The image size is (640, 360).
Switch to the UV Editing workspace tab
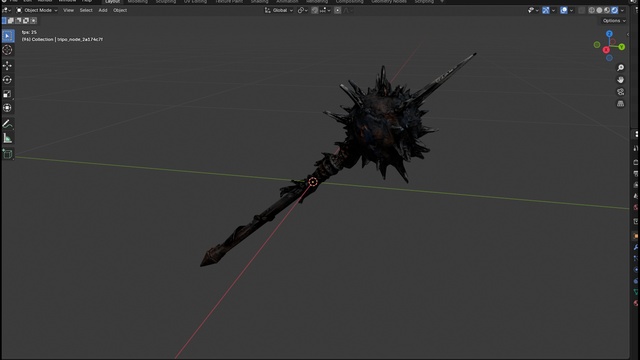pyautogui.click(x=195, y=2)
